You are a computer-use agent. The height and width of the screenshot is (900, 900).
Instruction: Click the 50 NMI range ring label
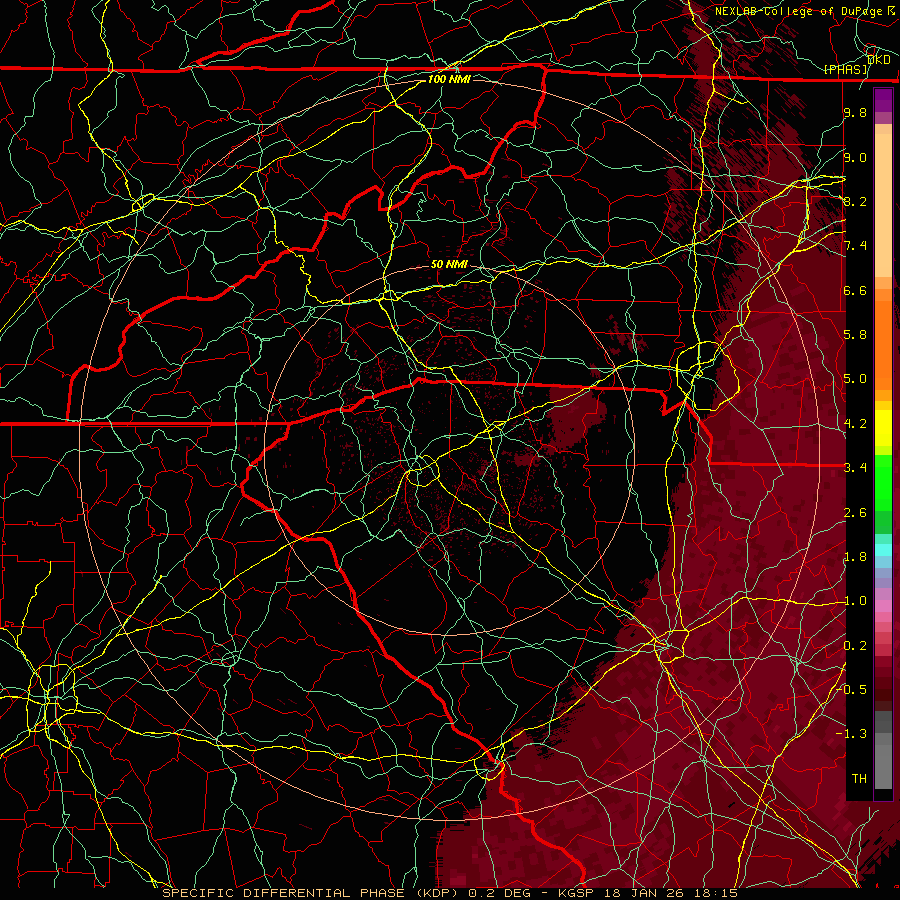point(449,264)
